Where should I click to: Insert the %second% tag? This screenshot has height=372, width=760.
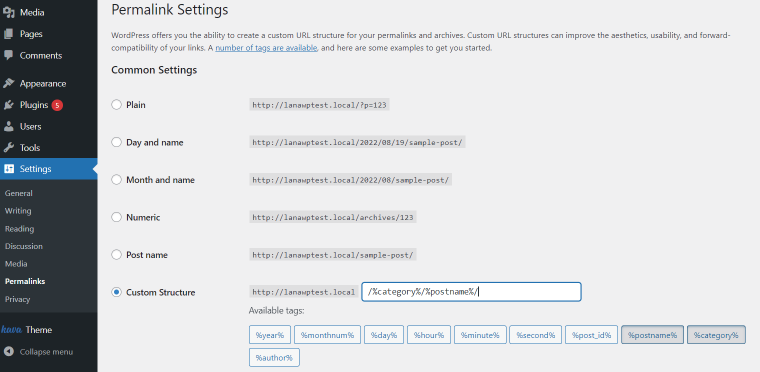pyautogui.click(x=536, y=335)
